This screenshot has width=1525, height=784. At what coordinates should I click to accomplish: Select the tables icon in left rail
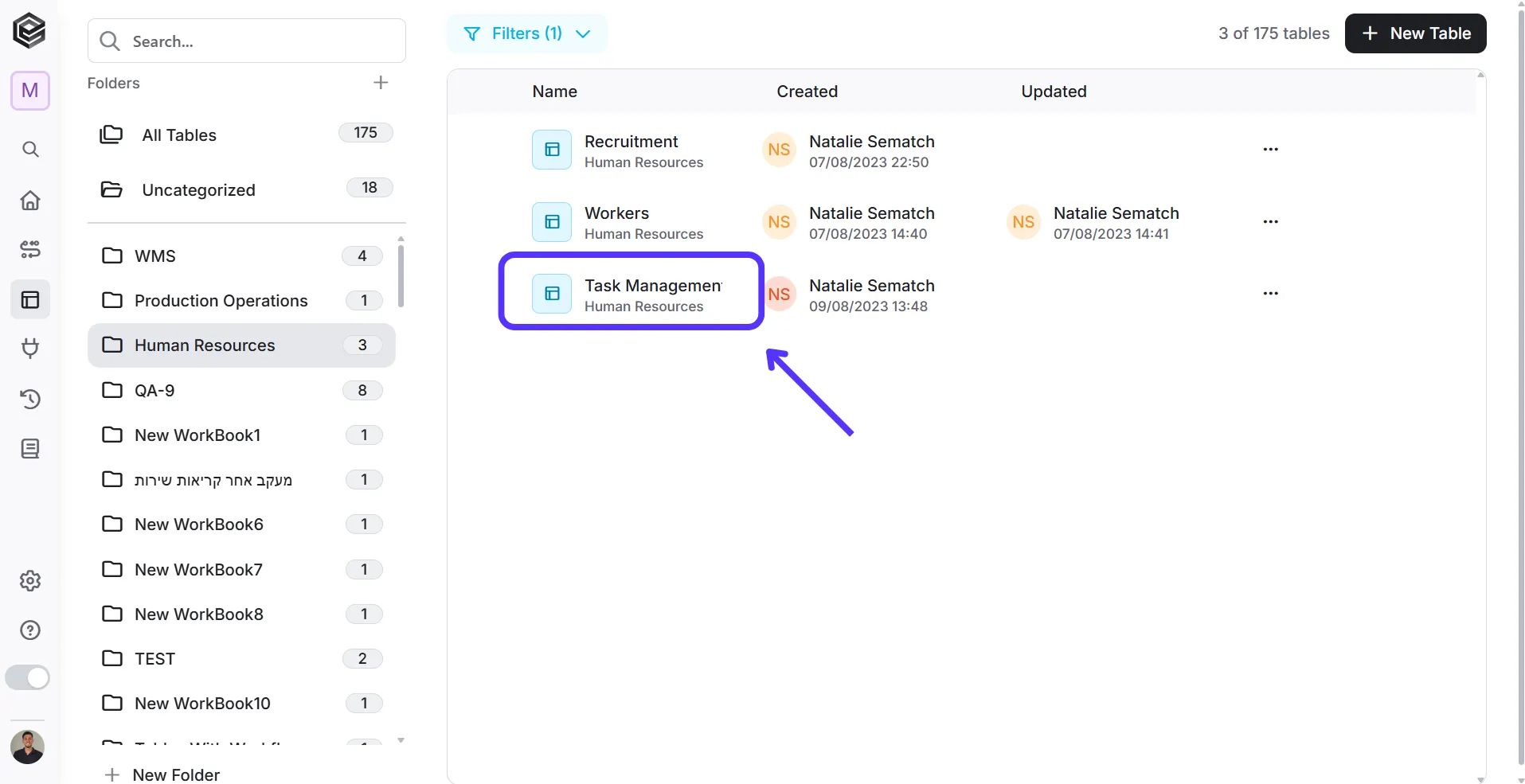(30, 299)
